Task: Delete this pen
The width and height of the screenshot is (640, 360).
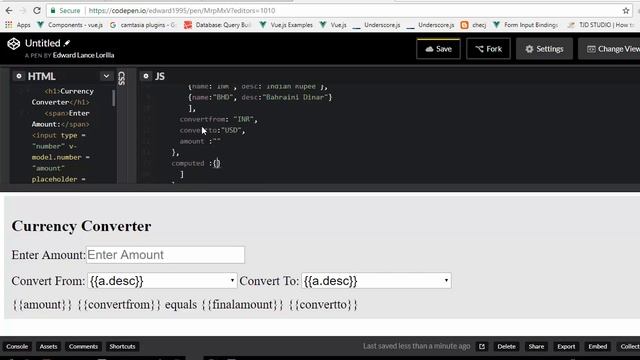Action: (506, 347)
